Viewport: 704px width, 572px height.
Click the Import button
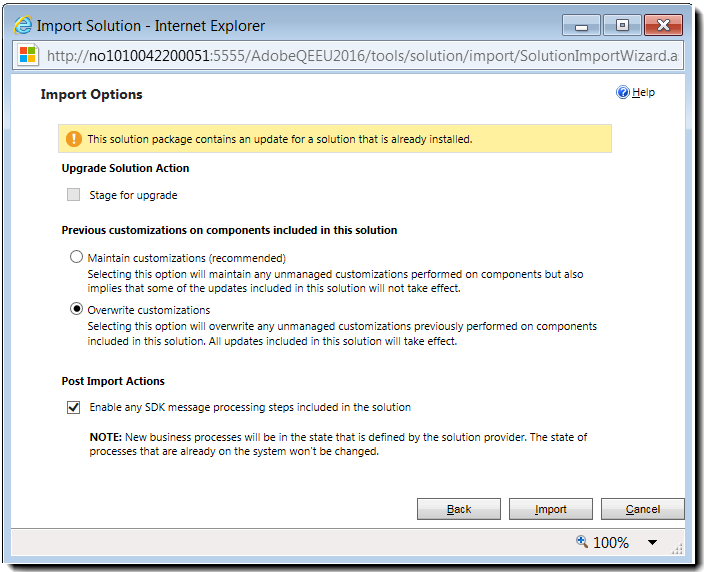coord(550,509)
